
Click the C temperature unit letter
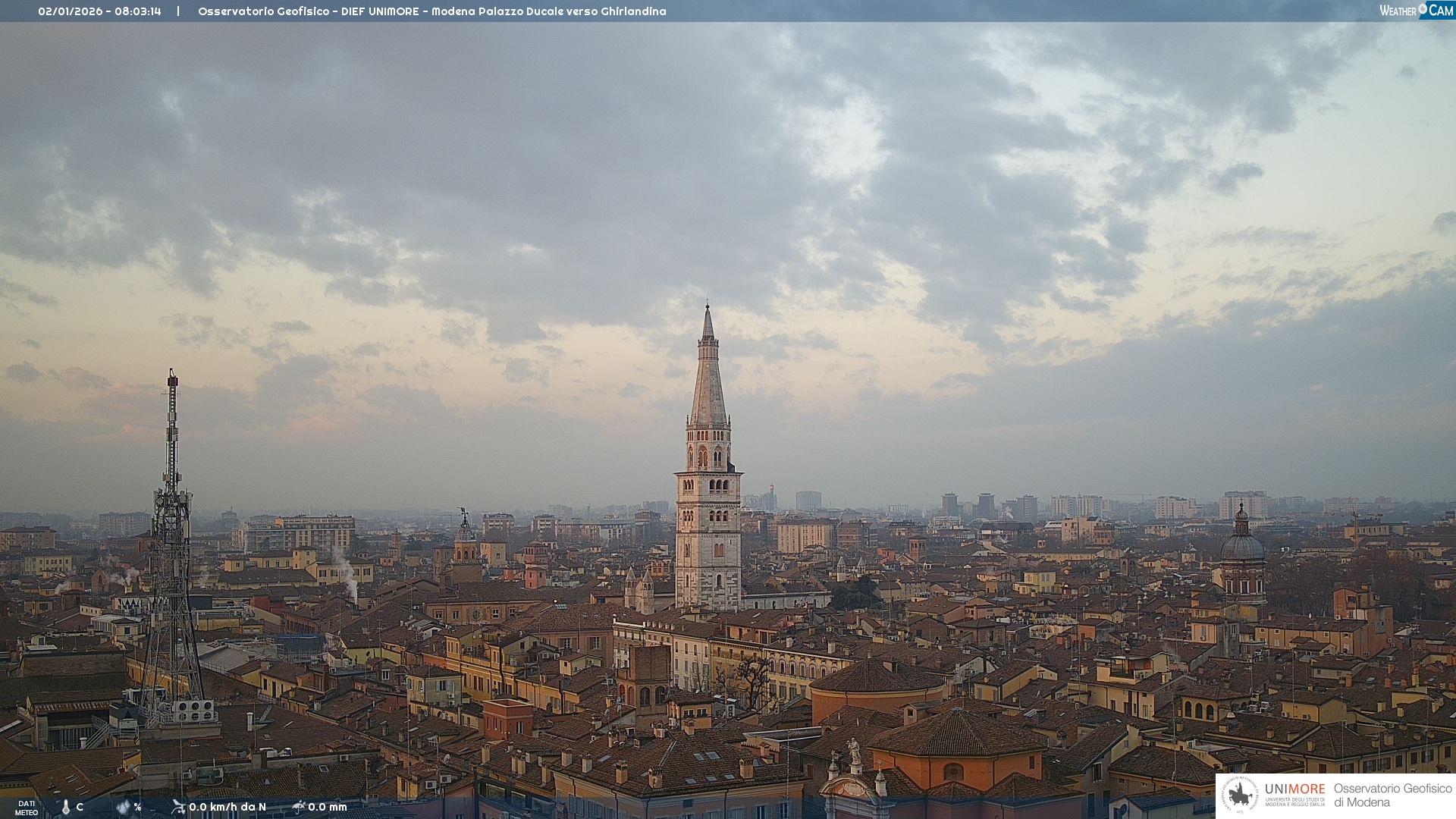pyautogui.click(x=80, y=807)
